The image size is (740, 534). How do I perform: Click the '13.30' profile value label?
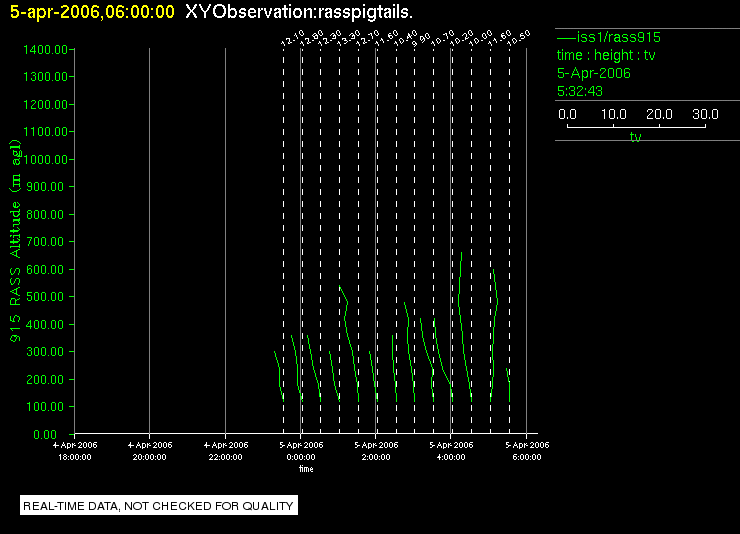coord(349,38)
